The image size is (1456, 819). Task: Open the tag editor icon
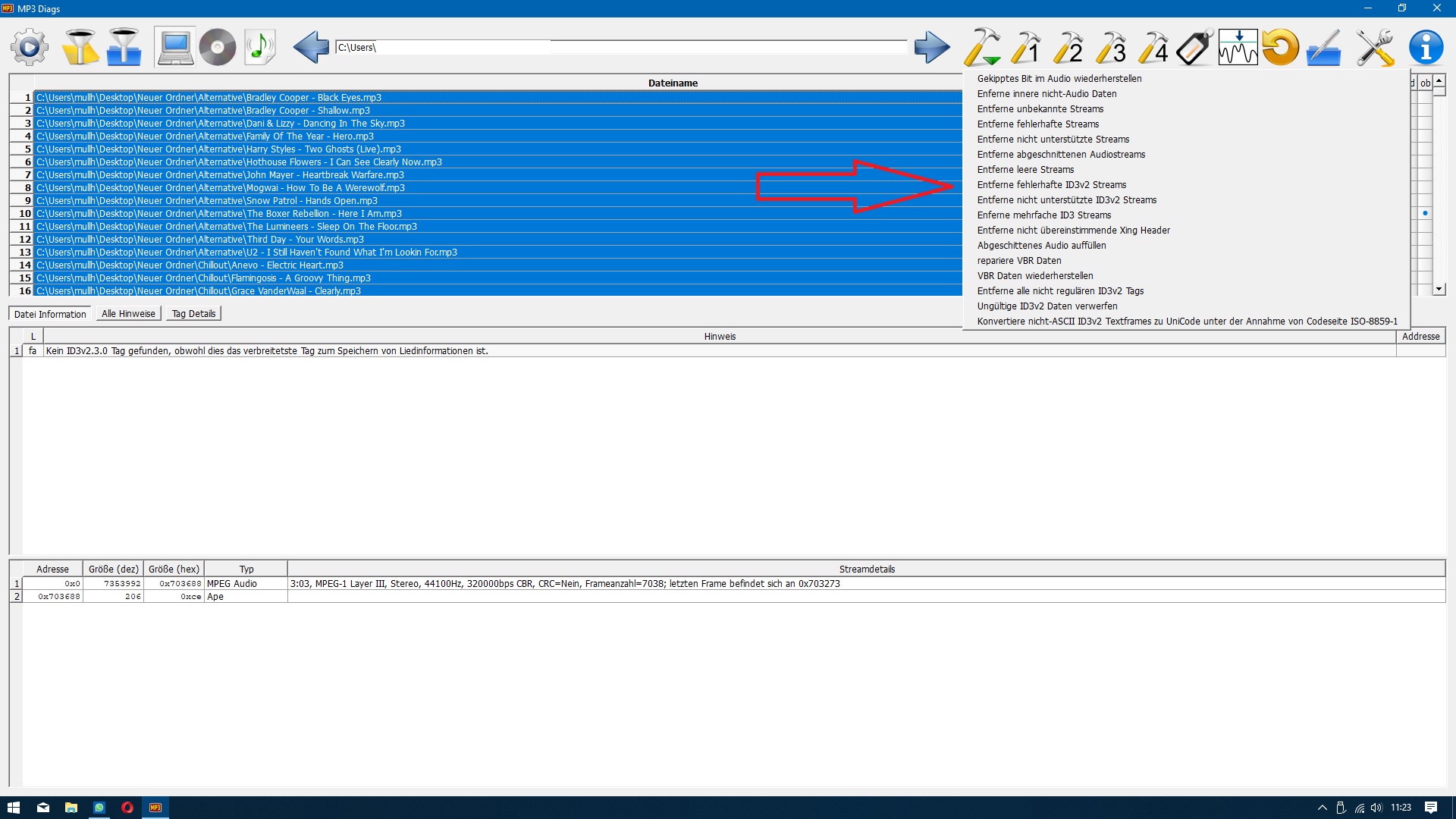(1195, 48)
